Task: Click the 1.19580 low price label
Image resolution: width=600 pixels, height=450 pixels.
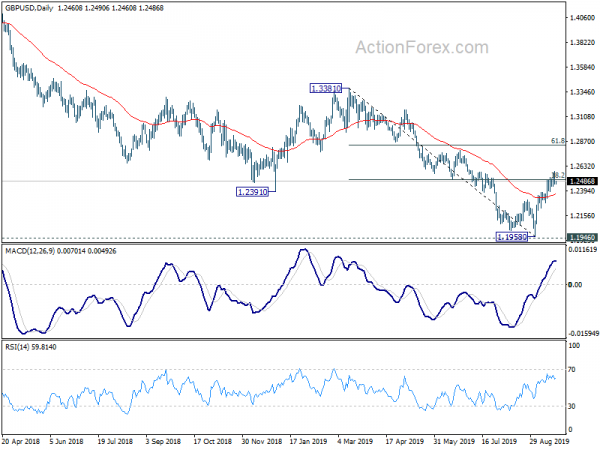Action: click(x=512, y=237)
